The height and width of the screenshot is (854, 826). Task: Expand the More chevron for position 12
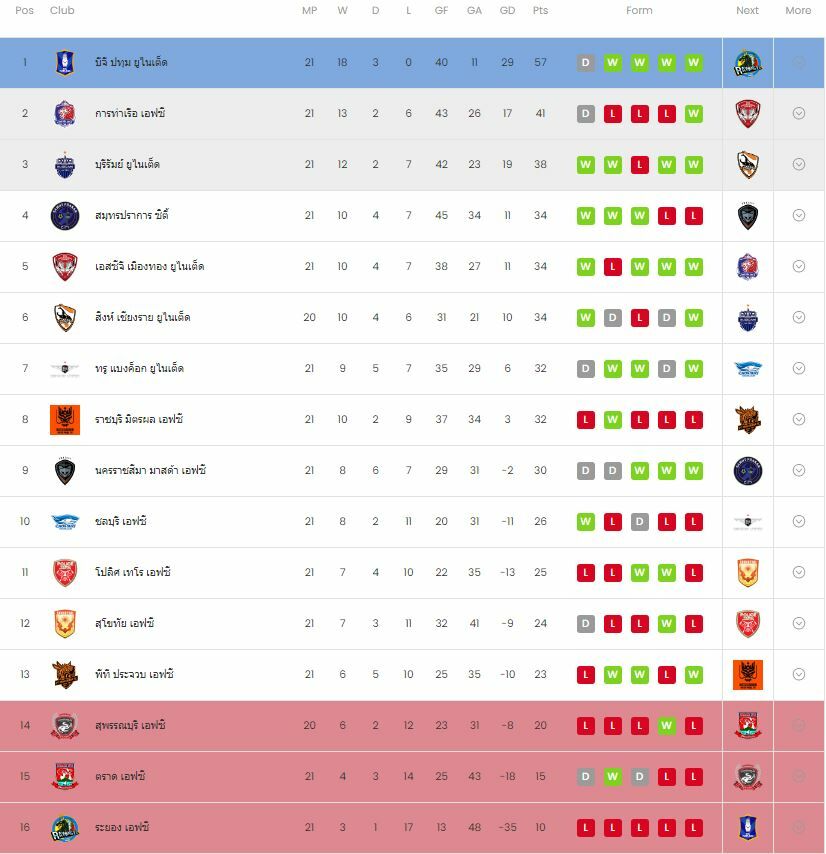click(x=798, y=624)
